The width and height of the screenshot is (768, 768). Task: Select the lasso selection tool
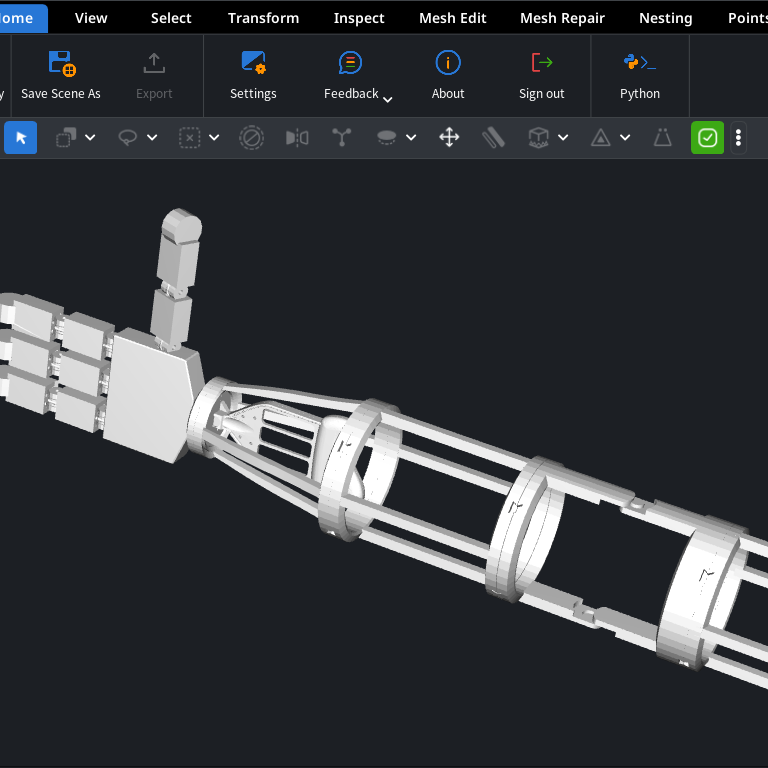click(x=128, y=138)
